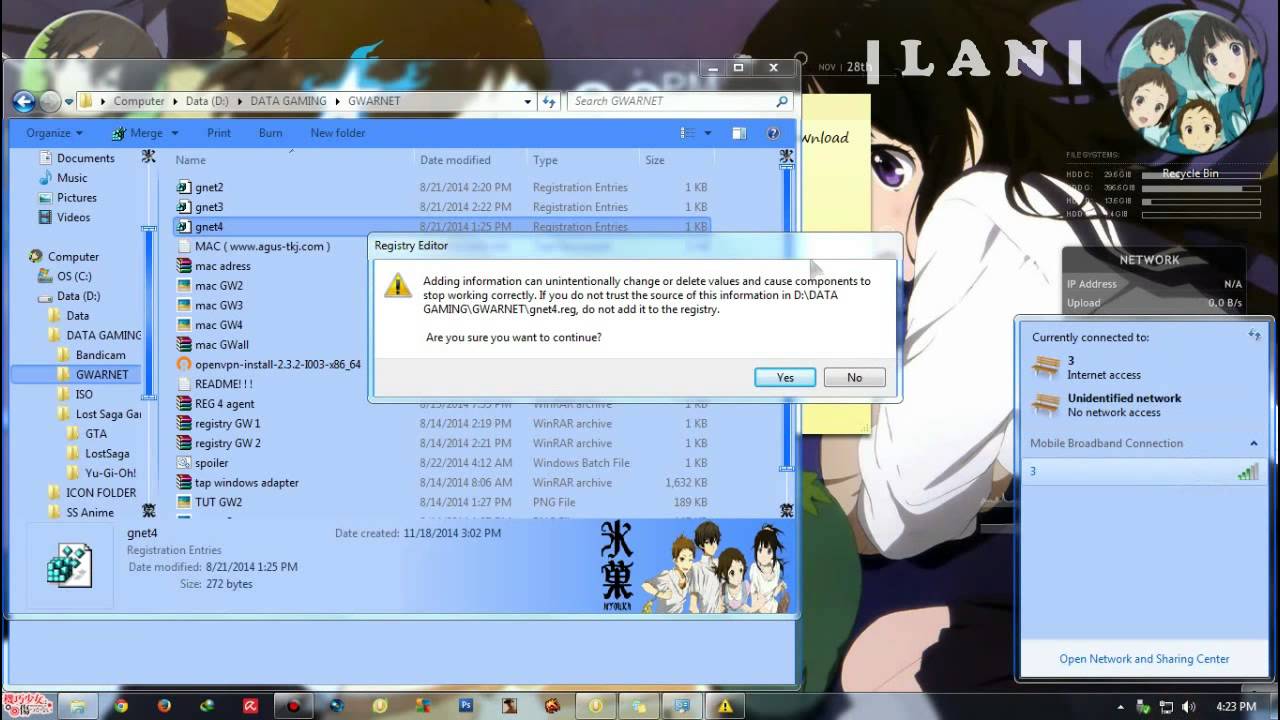
Task: Toggle the preview pane
Action: click(x=739, y=133)
